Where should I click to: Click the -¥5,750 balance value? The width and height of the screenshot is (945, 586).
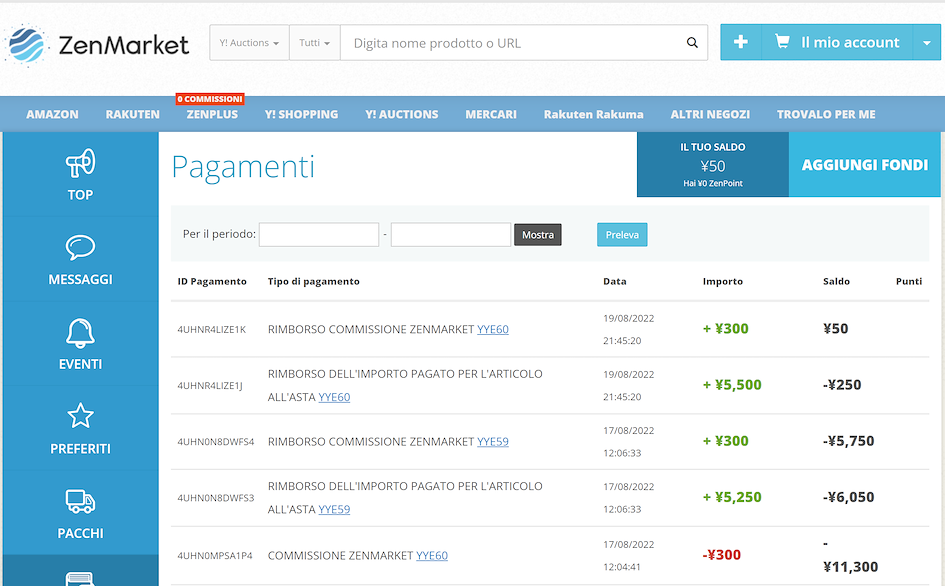(849, 441)
